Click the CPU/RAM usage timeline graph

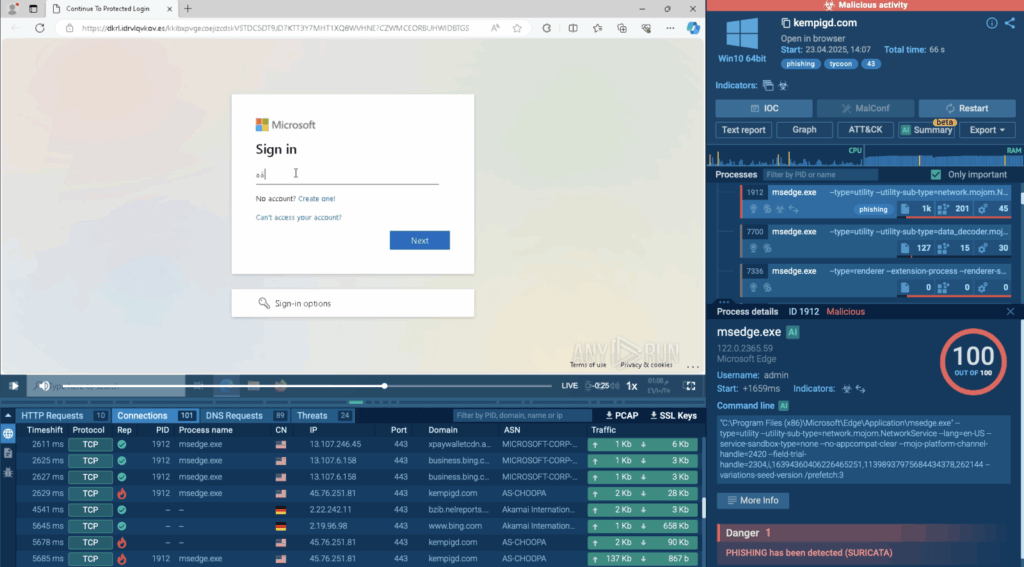pos(865,157)
